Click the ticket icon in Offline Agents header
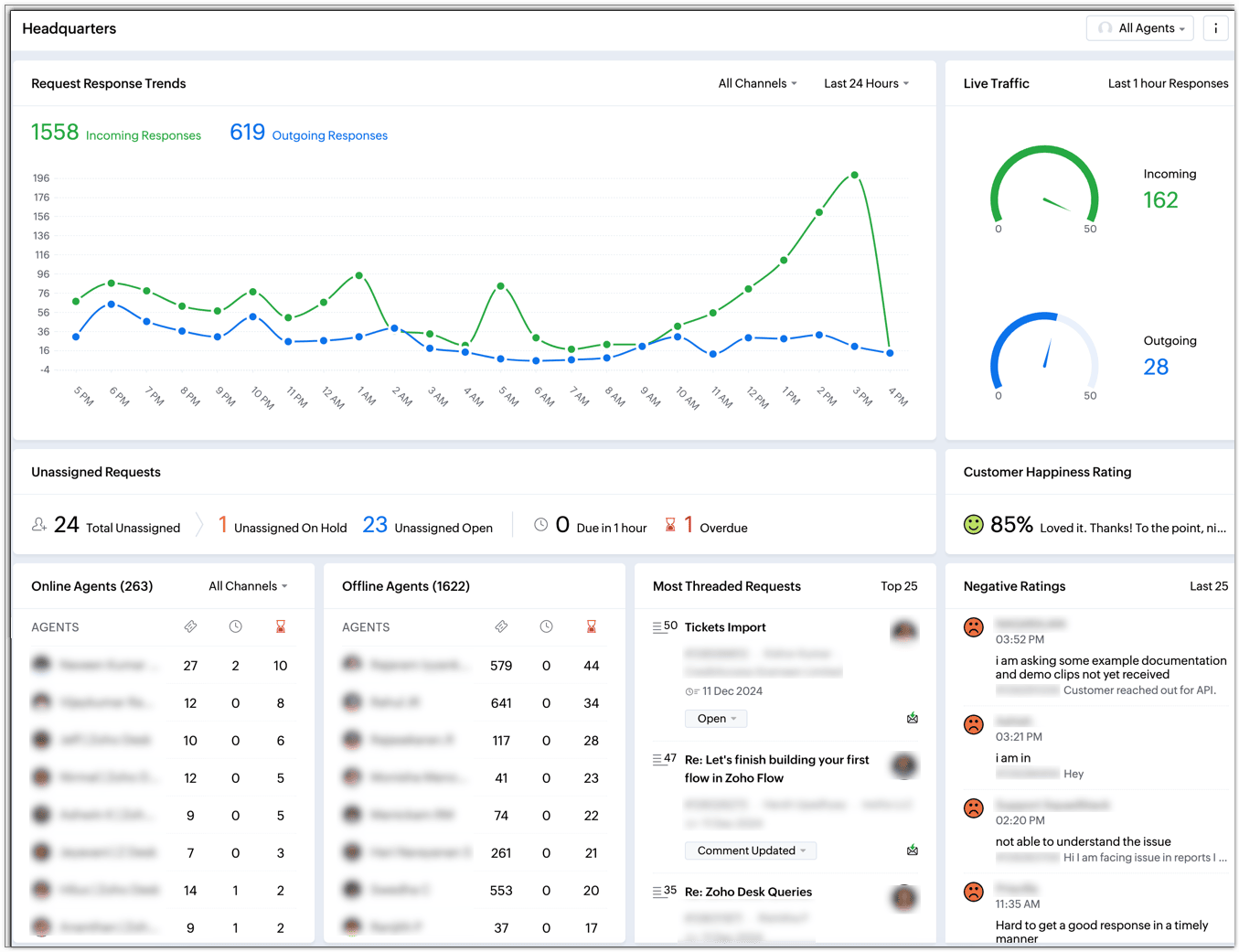 pyautogui.click(x=501, y=626)
